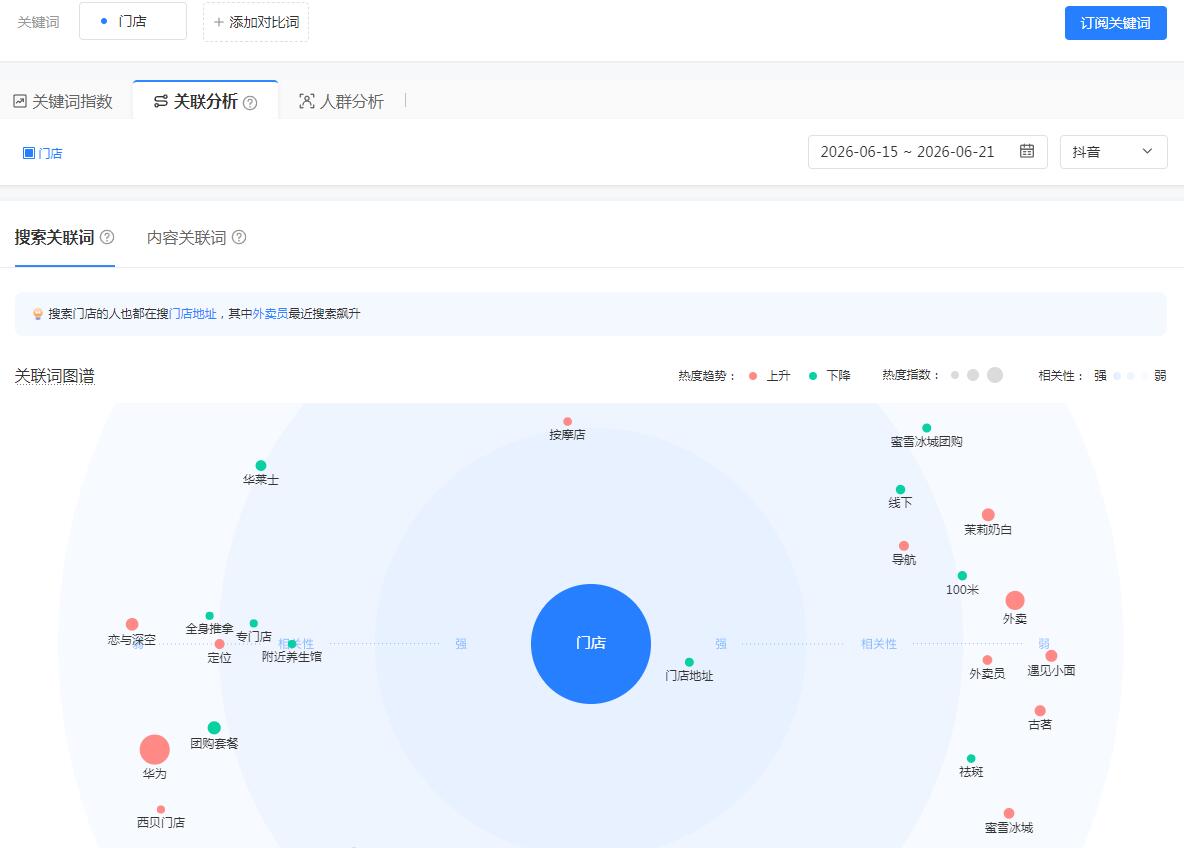This screenshot has width=1184, height=848.
Task: Click the 附近养生馆 node
Action: pos(292,644)
